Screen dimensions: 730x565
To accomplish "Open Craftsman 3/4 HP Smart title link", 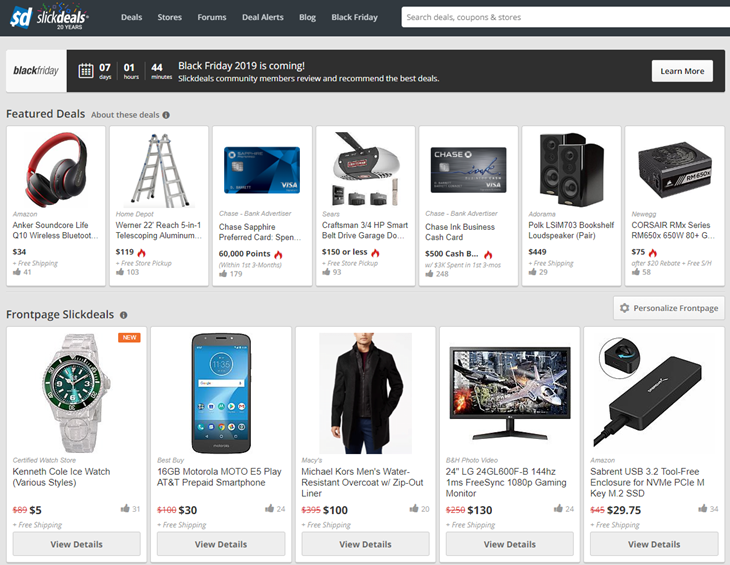I will (x=365, y=230).
